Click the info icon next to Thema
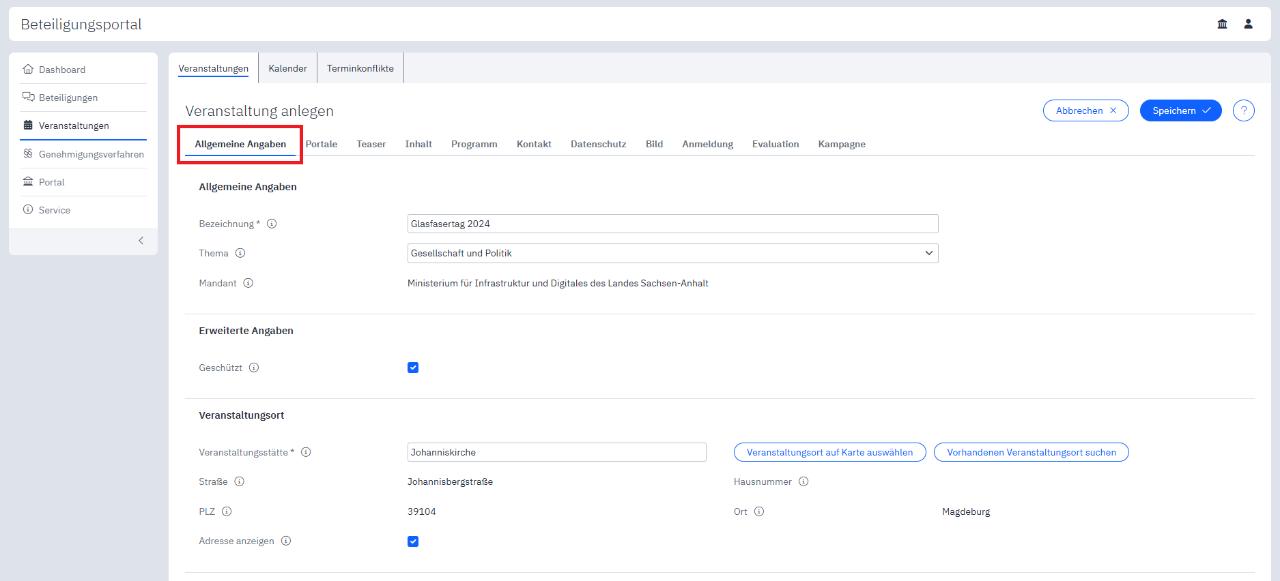Viewport: 1280px width, 581px height. (x=240, y=253)
